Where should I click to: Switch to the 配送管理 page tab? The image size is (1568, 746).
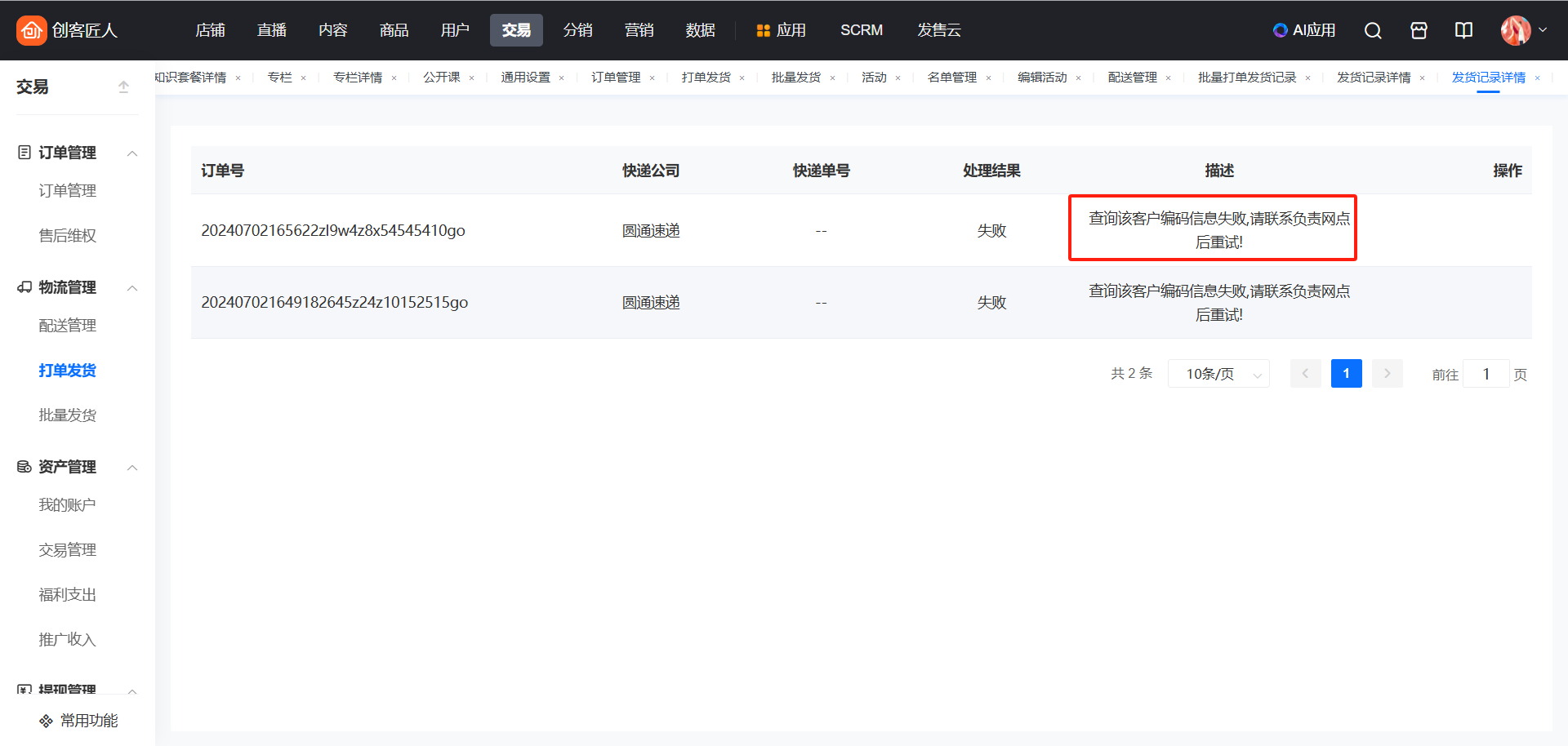pos(1132,78)
